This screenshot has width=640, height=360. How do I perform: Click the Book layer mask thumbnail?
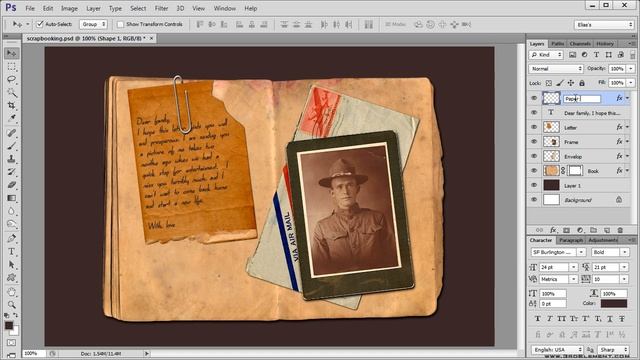click(575, 171)
